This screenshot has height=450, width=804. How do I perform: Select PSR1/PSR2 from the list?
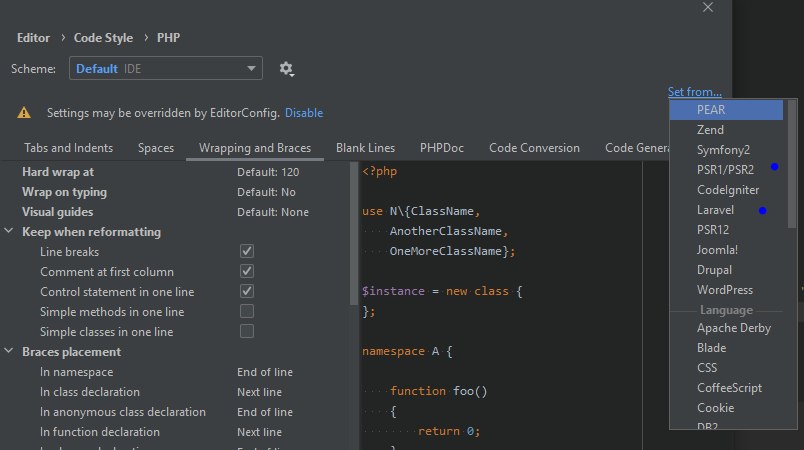(725, 170)
